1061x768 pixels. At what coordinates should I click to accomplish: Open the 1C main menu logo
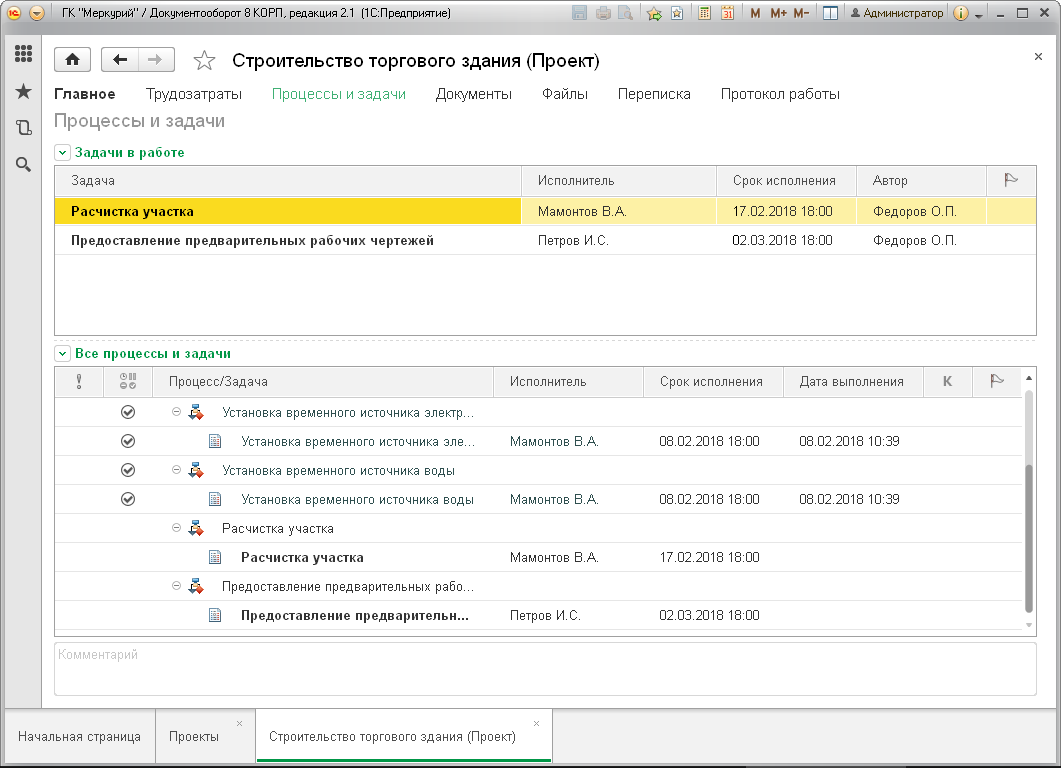(14, 13)
